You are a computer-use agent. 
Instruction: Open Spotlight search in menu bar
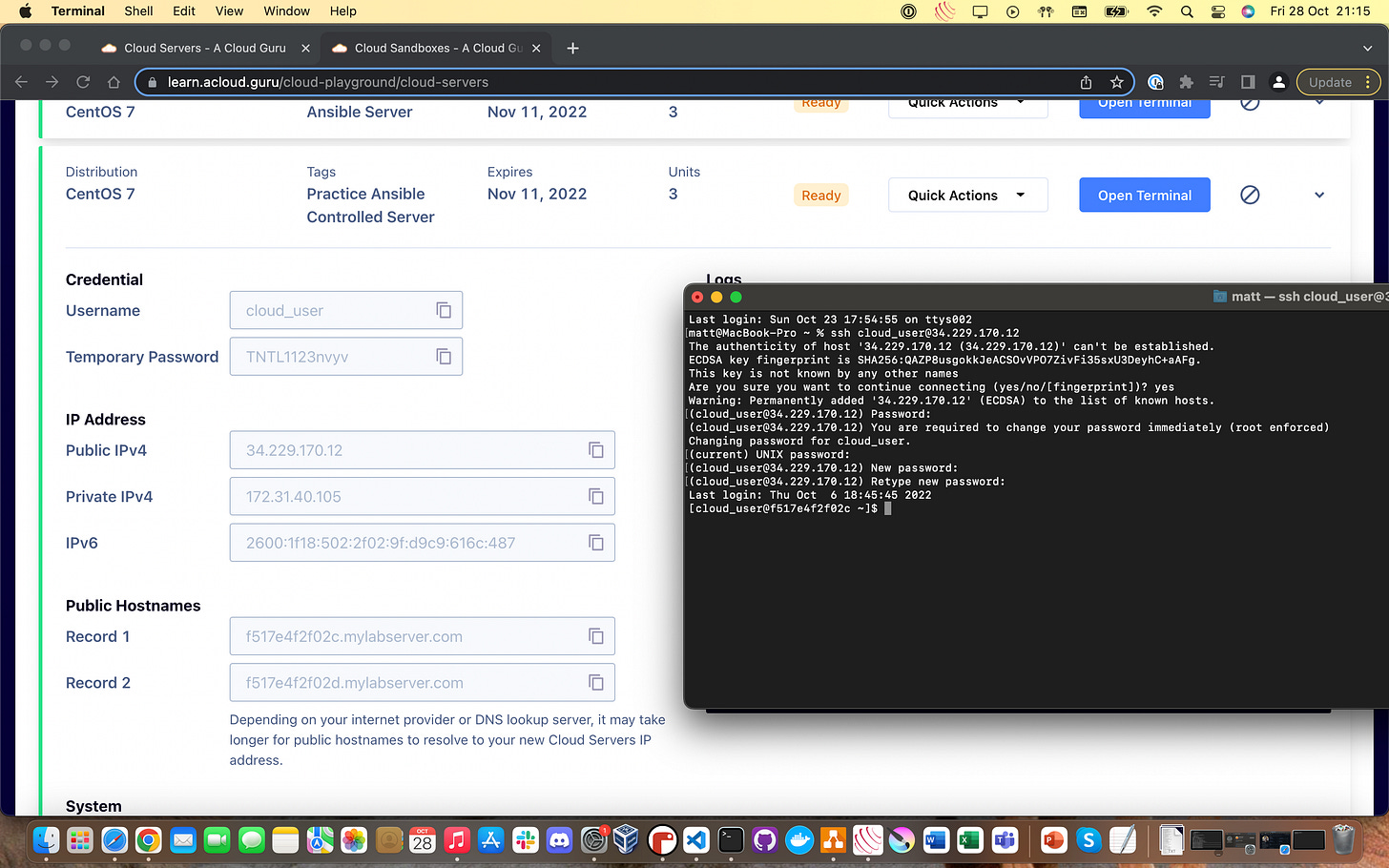[1187, 11]
